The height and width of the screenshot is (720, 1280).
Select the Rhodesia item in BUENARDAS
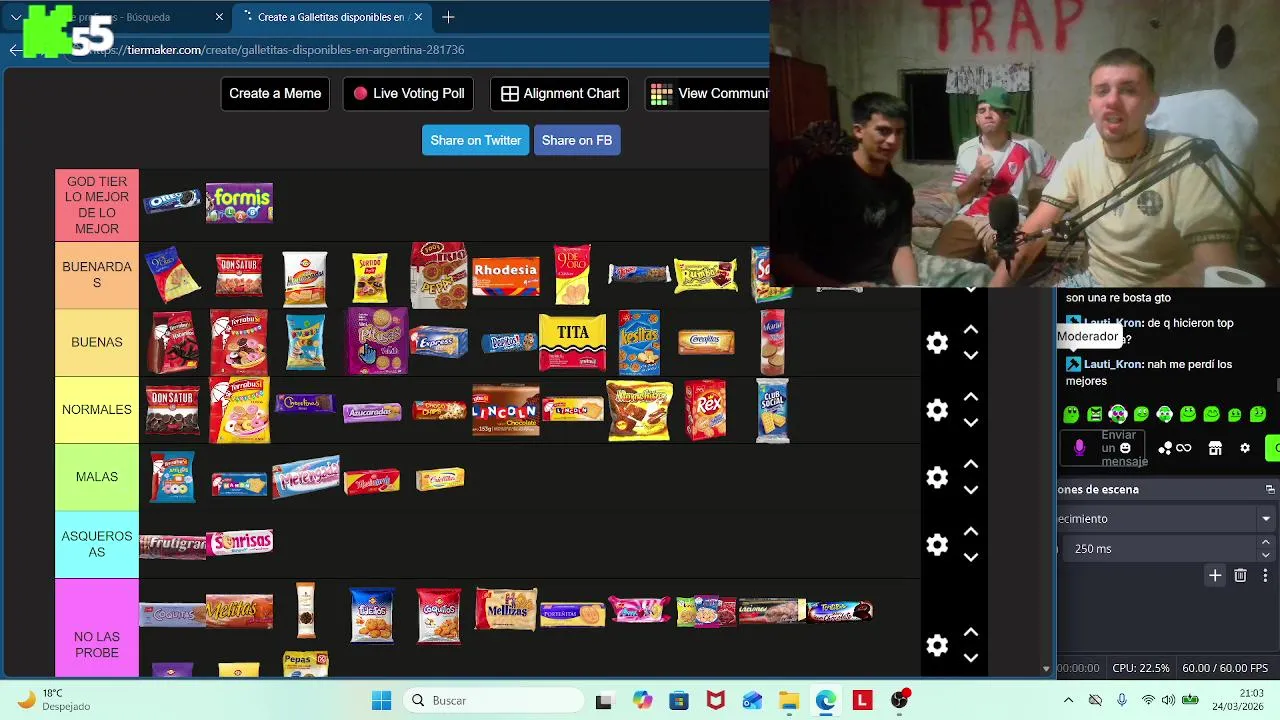506,275
